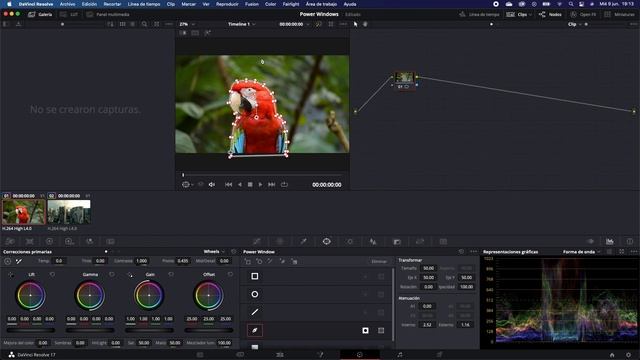640x360 pixels.
Task: Open the Línea de tiempo menu
Action: (144, 4)
